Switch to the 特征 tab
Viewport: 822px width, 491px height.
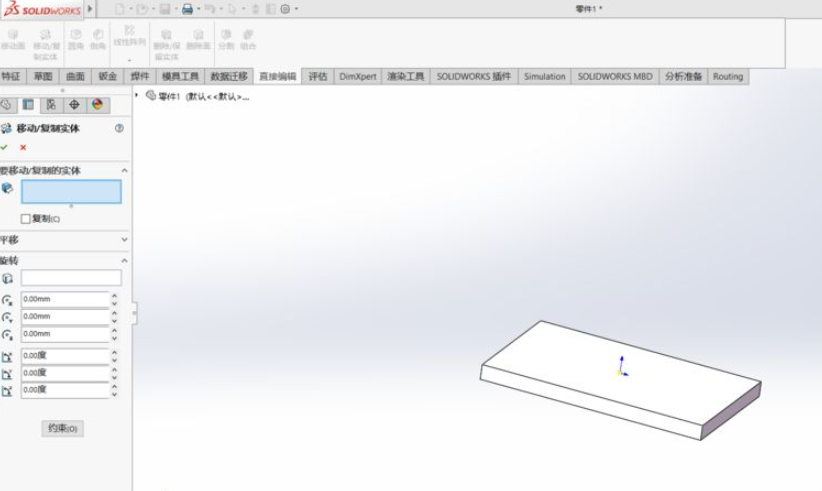11,77
